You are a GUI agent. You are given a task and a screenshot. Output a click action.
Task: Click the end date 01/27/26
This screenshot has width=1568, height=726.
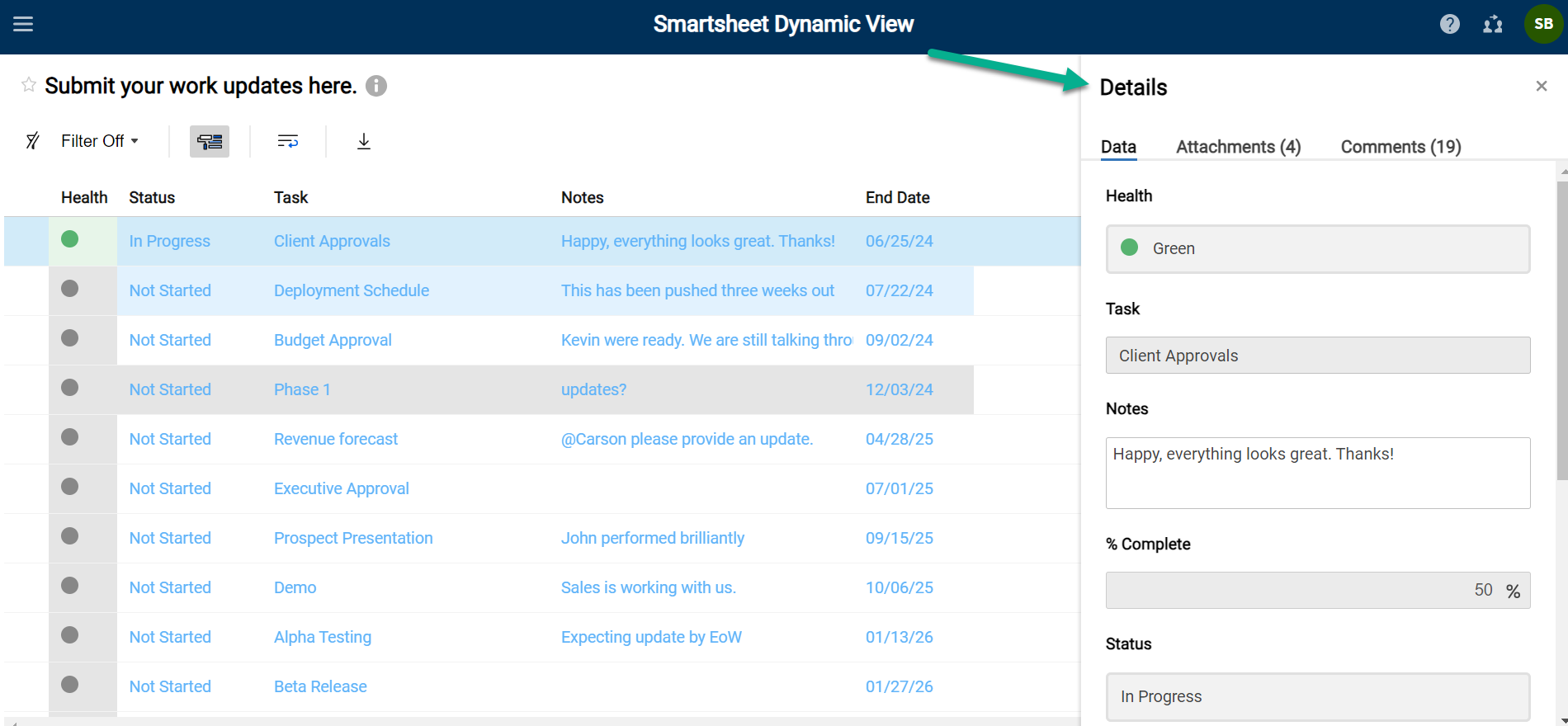[x=899, y=686]
